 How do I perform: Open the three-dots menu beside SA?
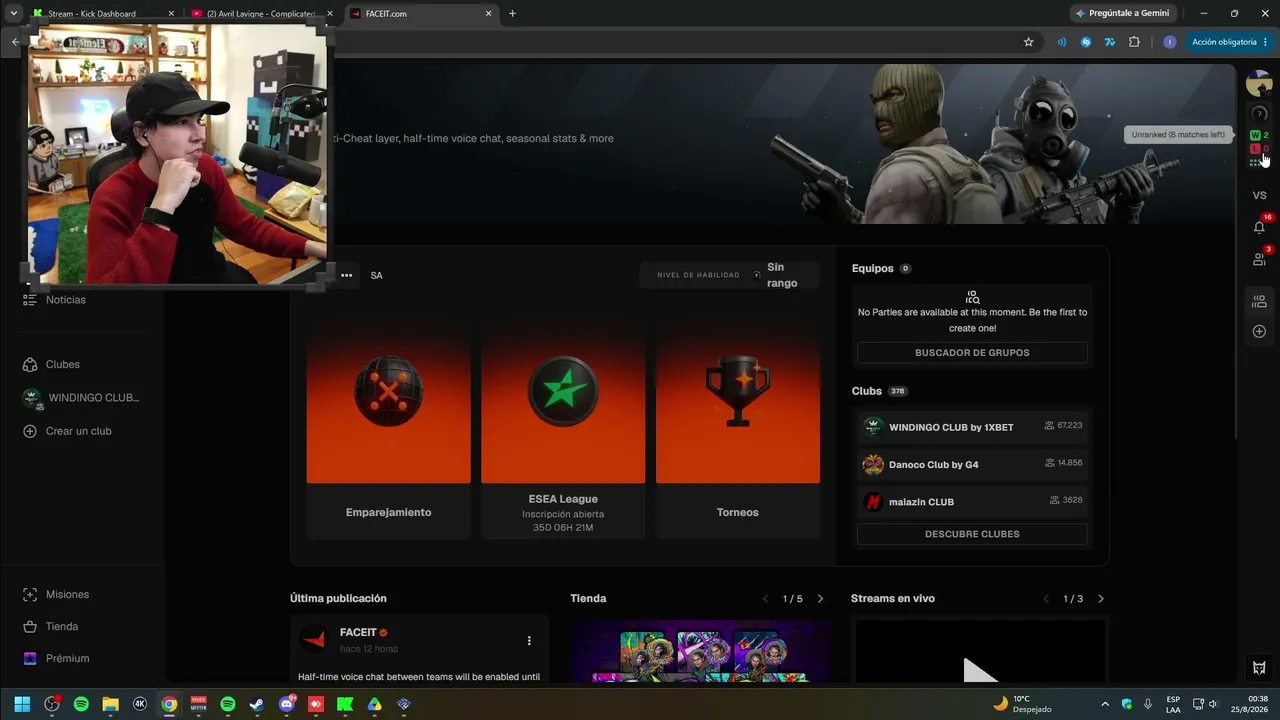pyautogui.click(x=346, y=275)
